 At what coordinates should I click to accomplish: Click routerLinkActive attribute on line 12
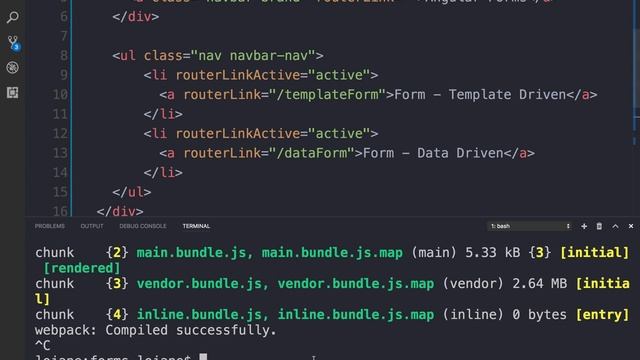click(x=238, y=133)
